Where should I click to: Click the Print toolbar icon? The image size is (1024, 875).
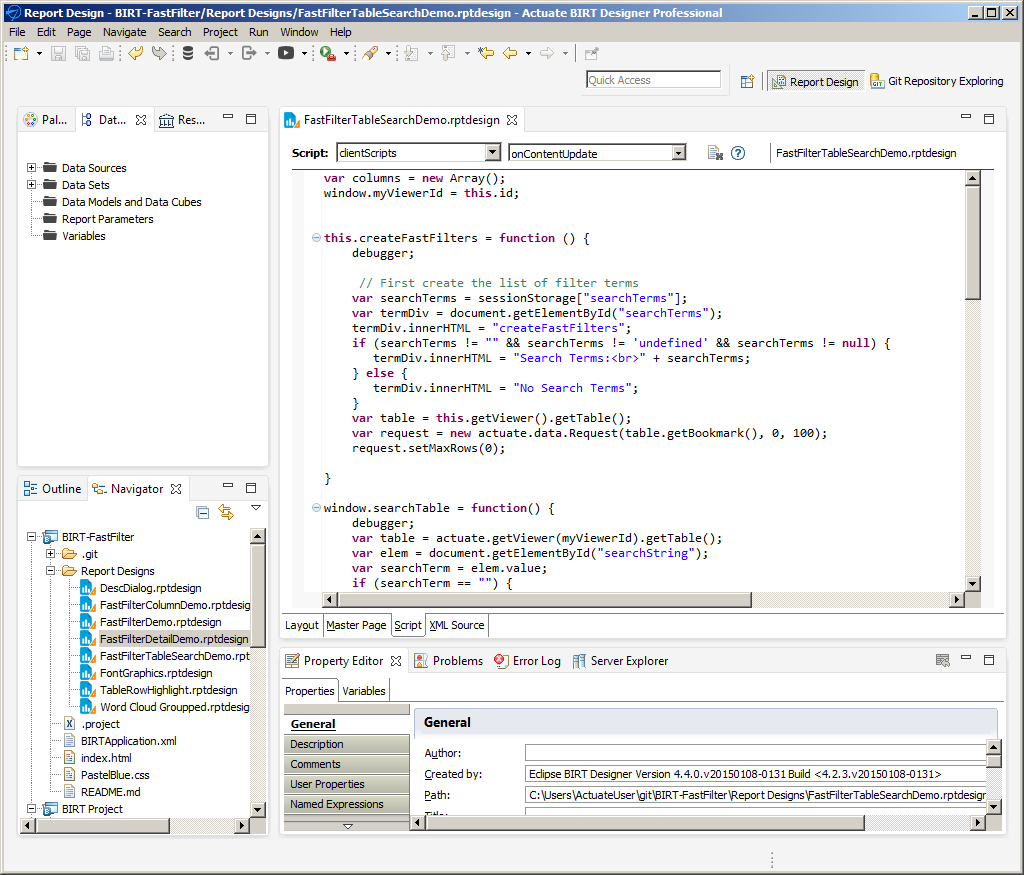pos(106,54)
